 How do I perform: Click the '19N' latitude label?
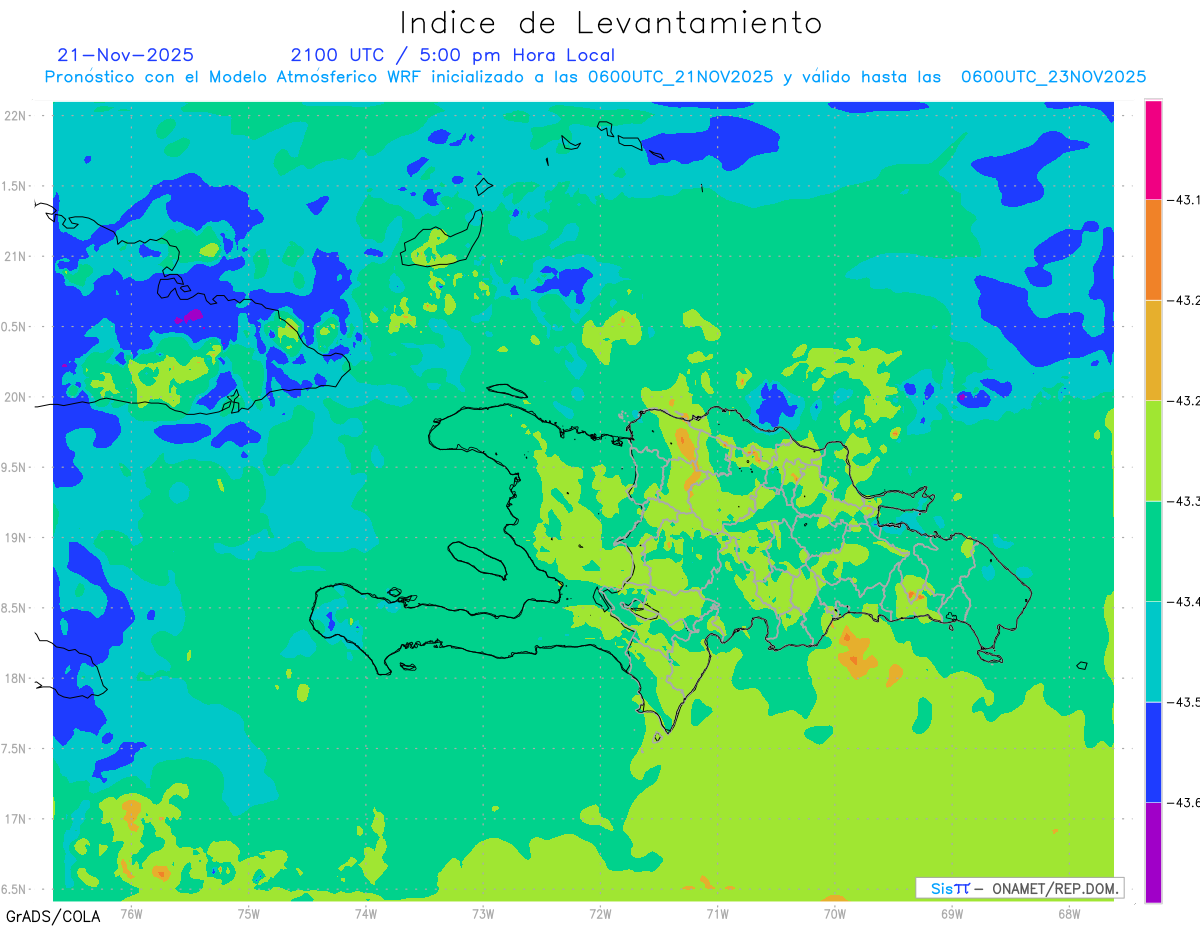click(x=16, y=538)
